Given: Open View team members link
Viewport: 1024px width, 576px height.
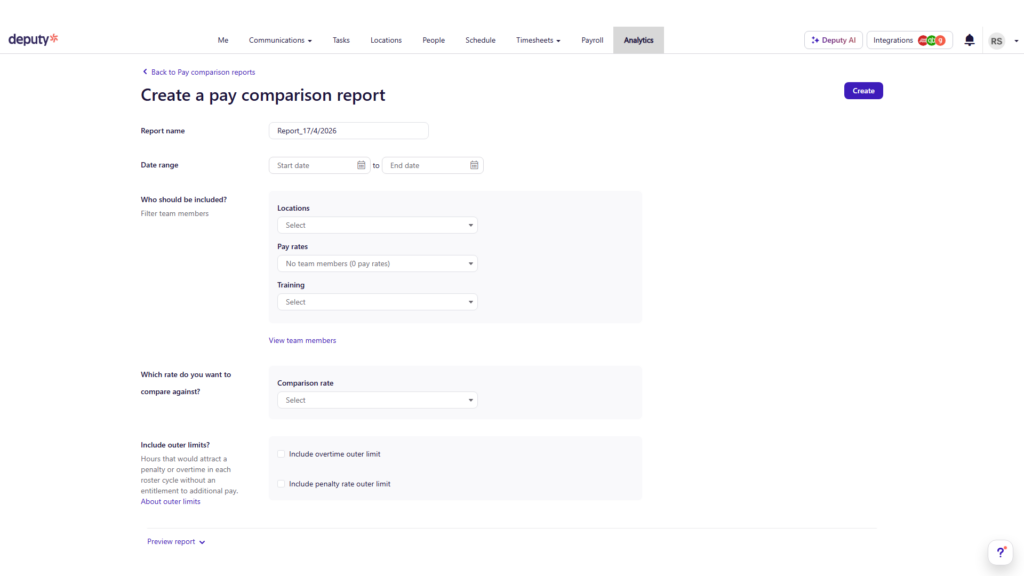Looking at the screenshot, I should 302,340.
